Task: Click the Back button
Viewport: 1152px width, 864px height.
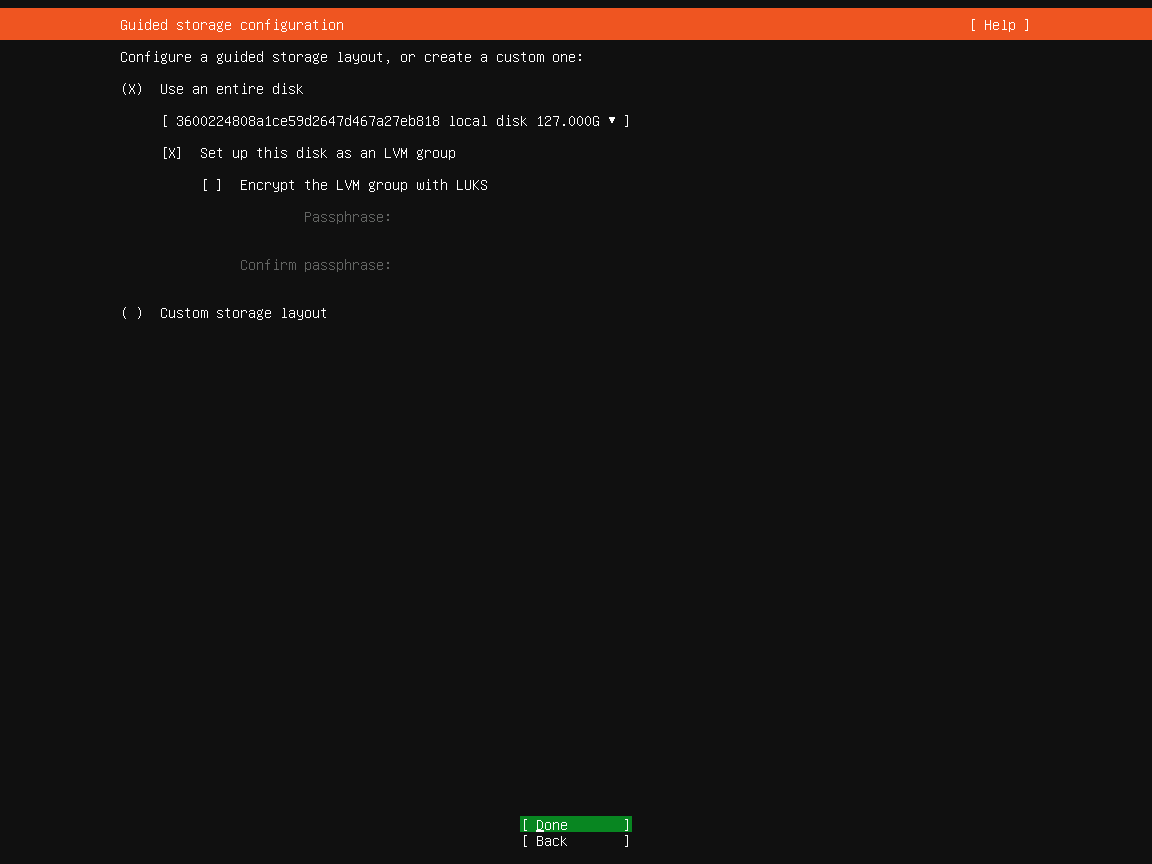Action: coord(576,841)
